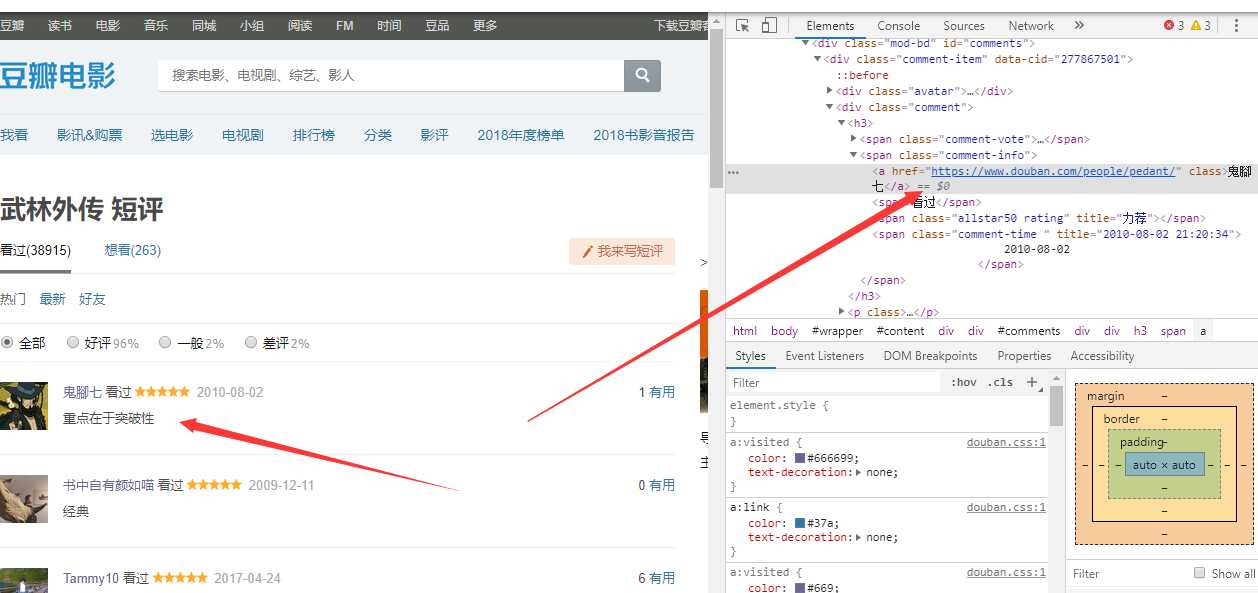
Task: Open douban.css:1 source link for a:link rule
Action: tap(1006, 507)
